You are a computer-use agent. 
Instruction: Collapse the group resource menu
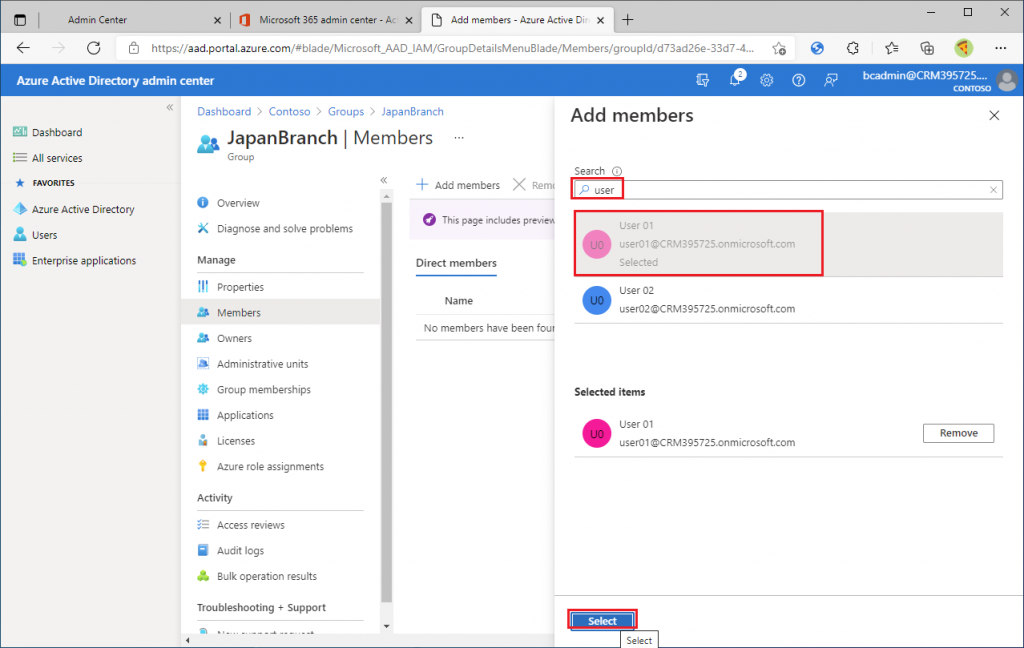pyautogui.click(x=384, y=180)
